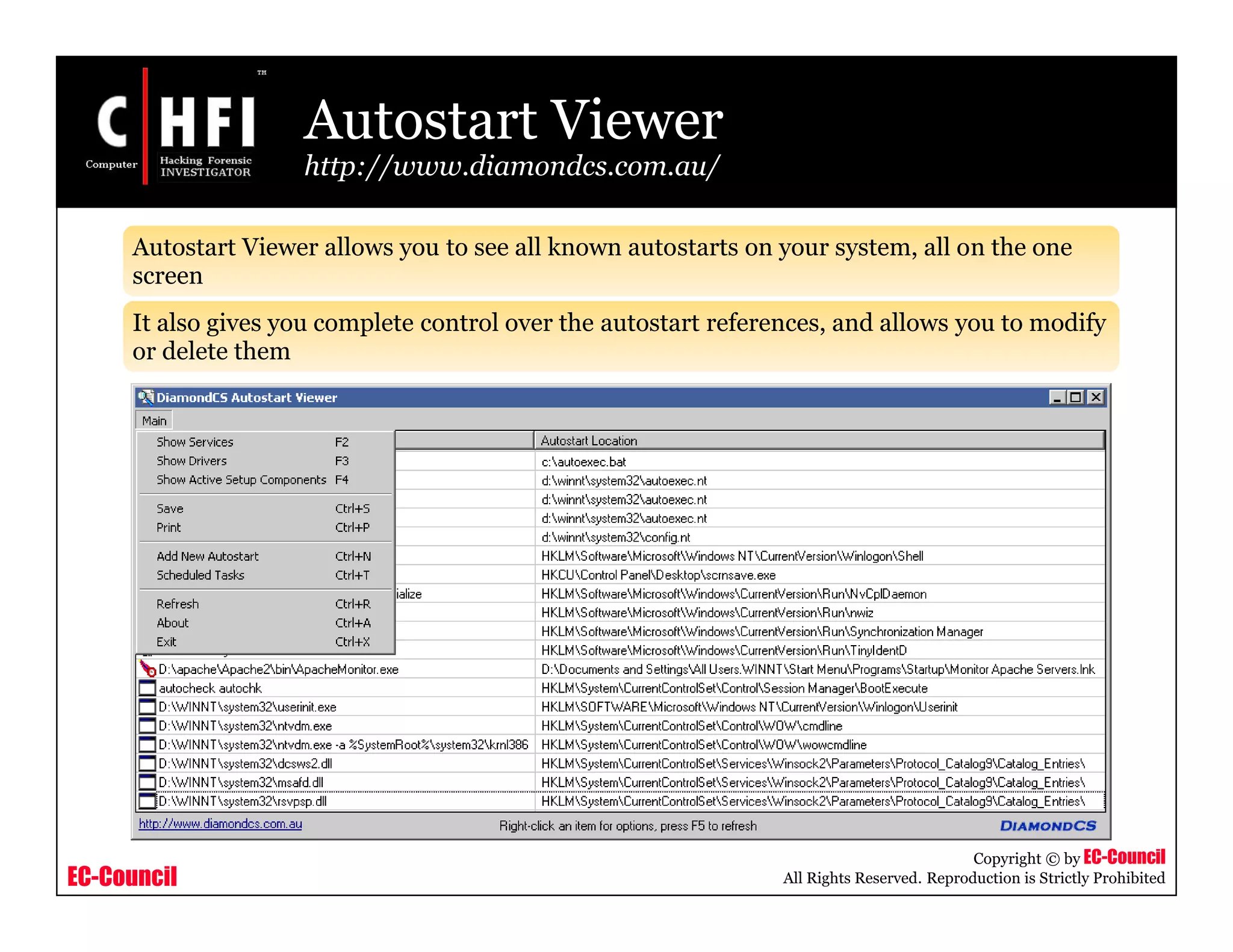The image size is (1233, 952).
Task: Select the c:\autoexec.bat location cell
Action: tap(819, 462)
